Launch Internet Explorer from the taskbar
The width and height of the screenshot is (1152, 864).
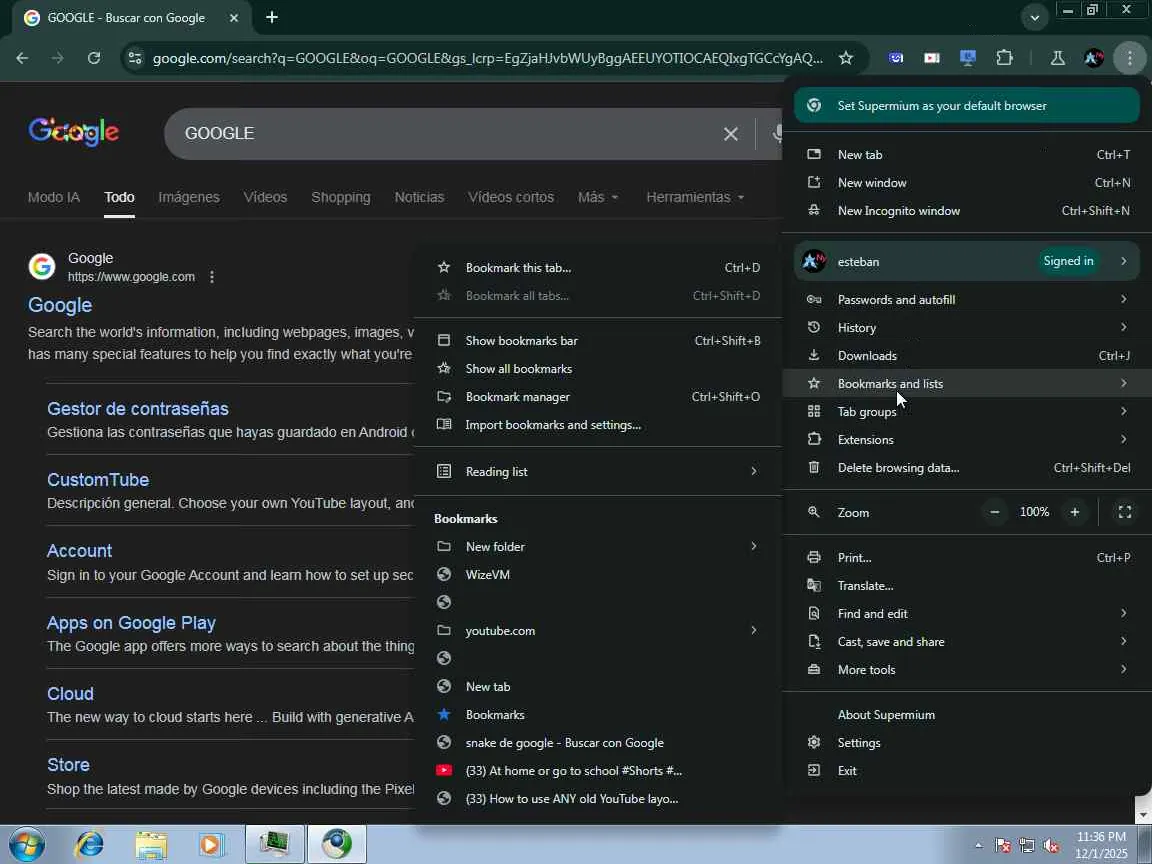click(x=90, y=844)
